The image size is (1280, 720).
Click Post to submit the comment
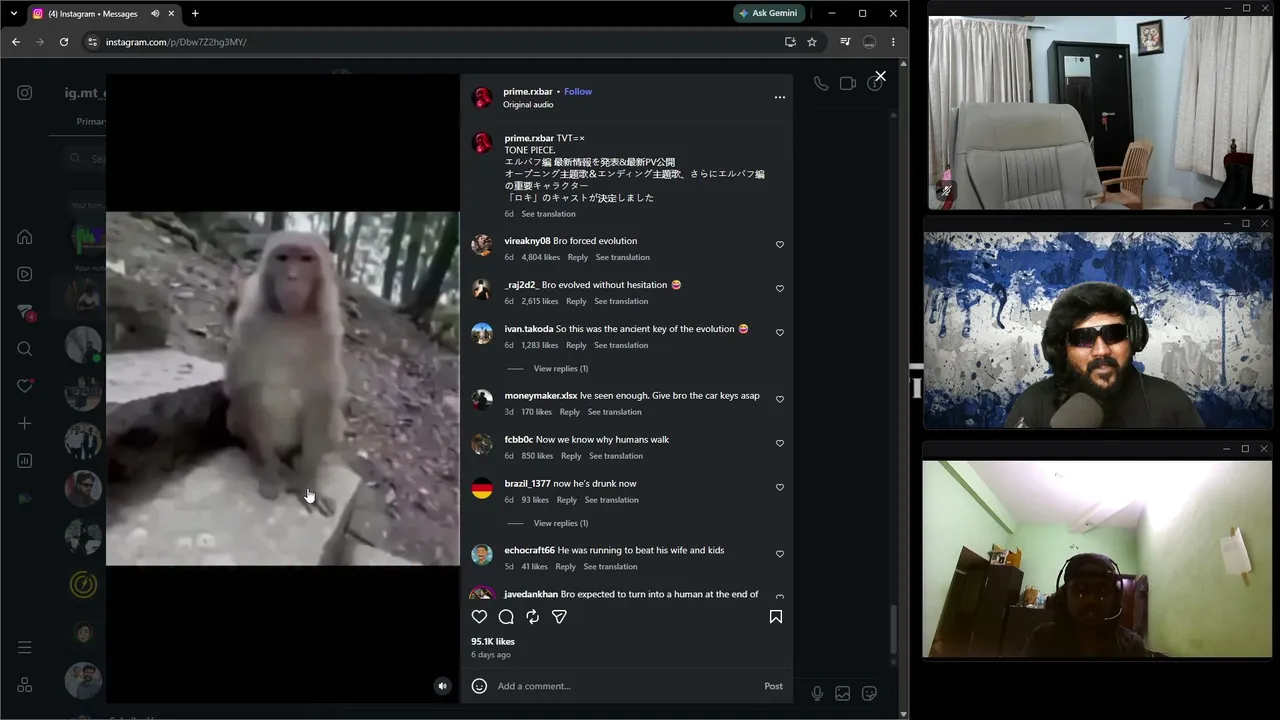click(773, 686)
